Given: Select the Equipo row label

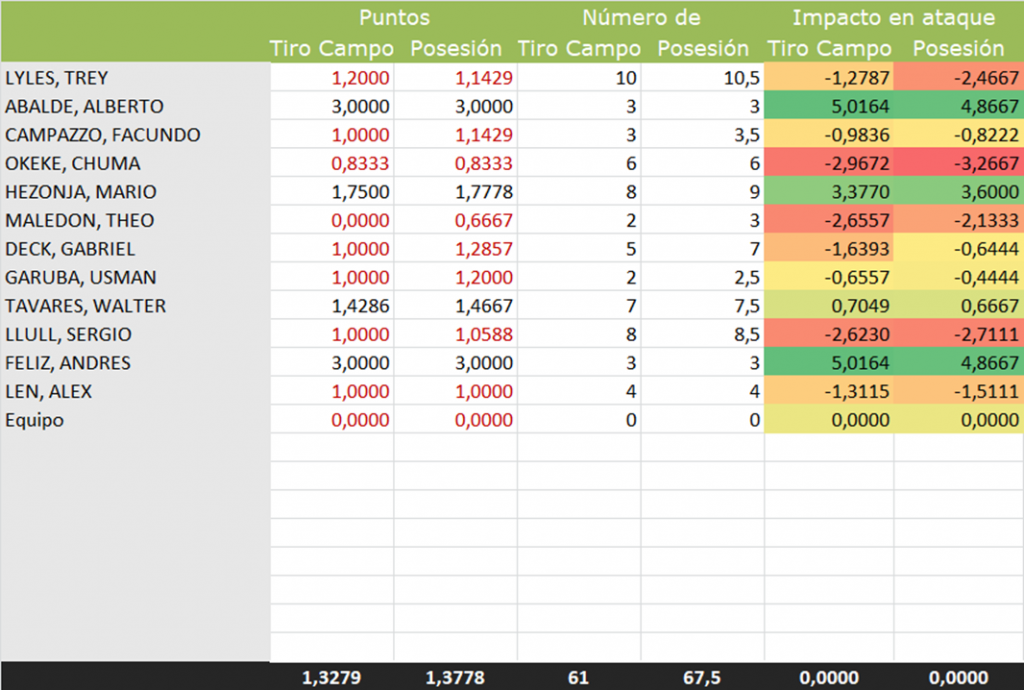Looking at the screenshot, I should coord(35,420).
